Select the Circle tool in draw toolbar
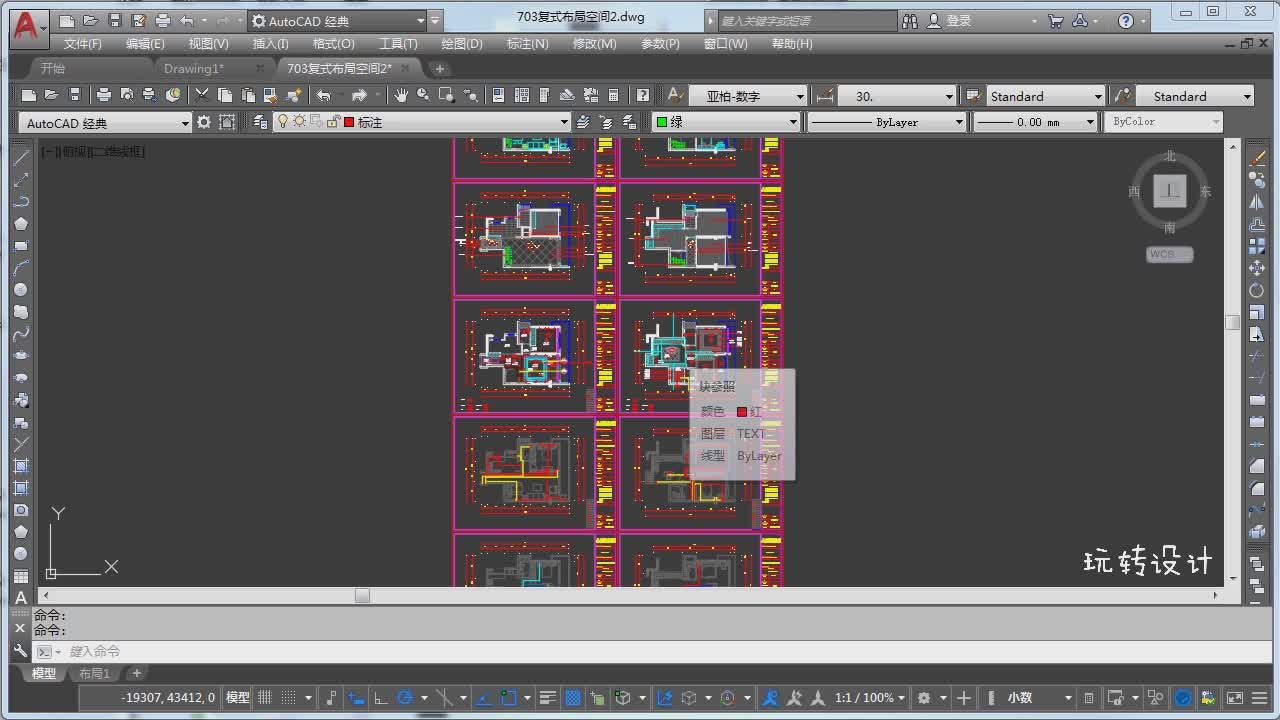1280x720 pixels. 20,290
